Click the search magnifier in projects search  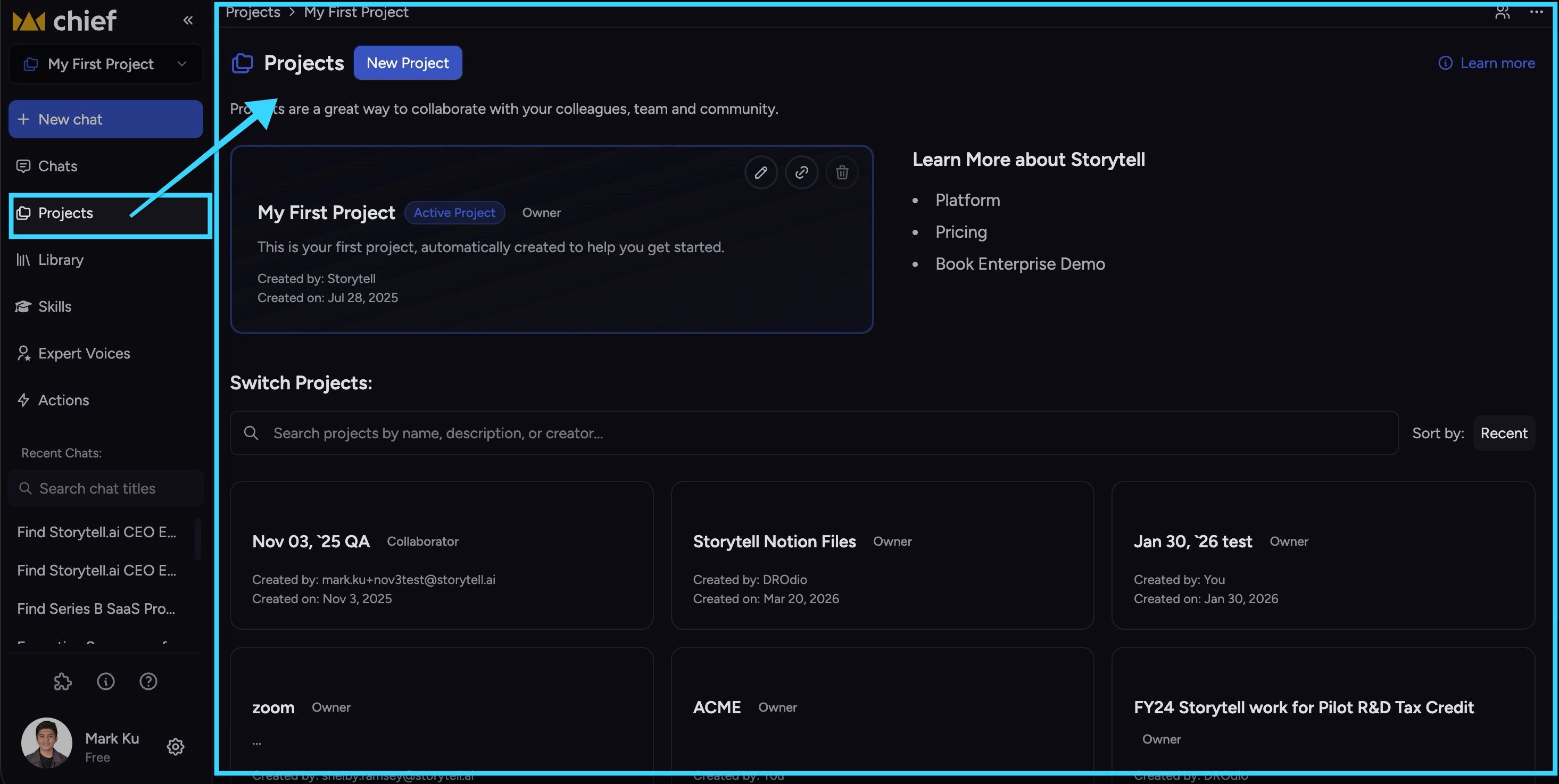pyautogui.click(x=251, y=433)
